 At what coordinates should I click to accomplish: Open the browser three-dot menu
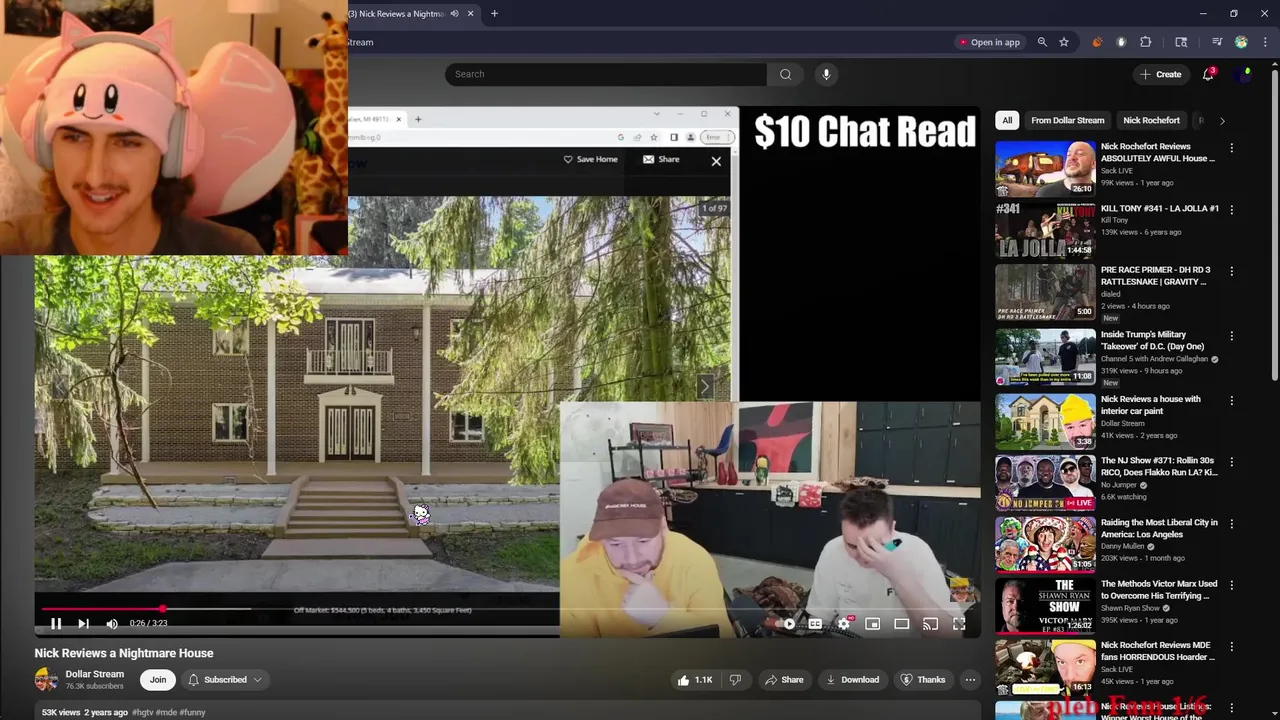pyautogui.click(x=1265, y=42)
